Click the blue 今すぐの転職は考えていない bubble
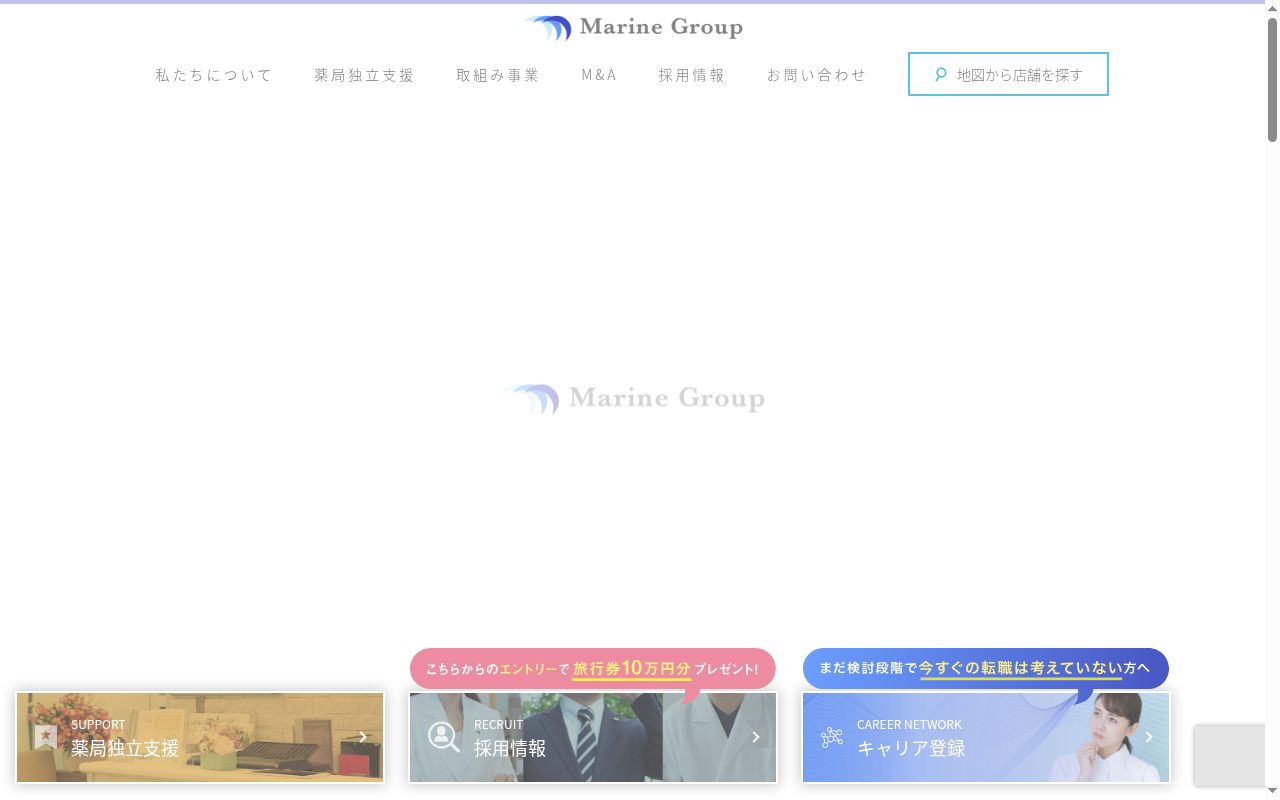The image size is (1280, 800). (986, 668)
